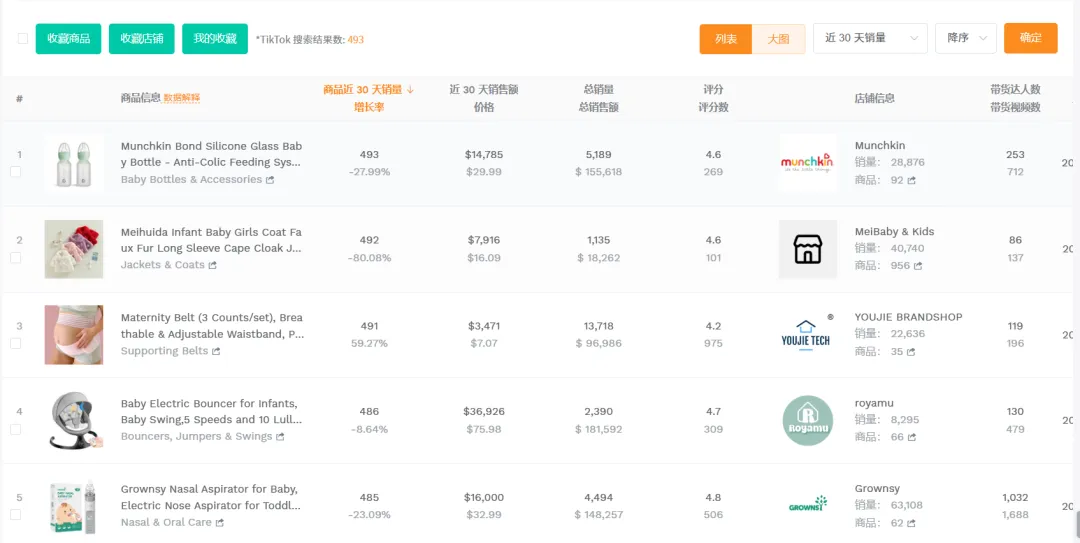The image size is (1080, 543).
Task: Switch to 列表 list view
Action: click(x=726, y=39)
